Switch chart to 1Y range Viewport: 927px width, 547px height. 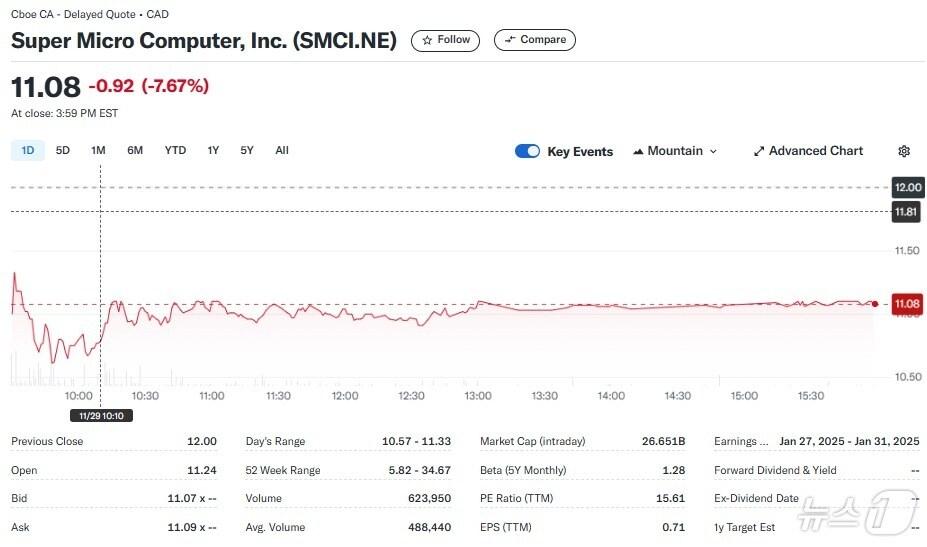click(x=213, y=150)
